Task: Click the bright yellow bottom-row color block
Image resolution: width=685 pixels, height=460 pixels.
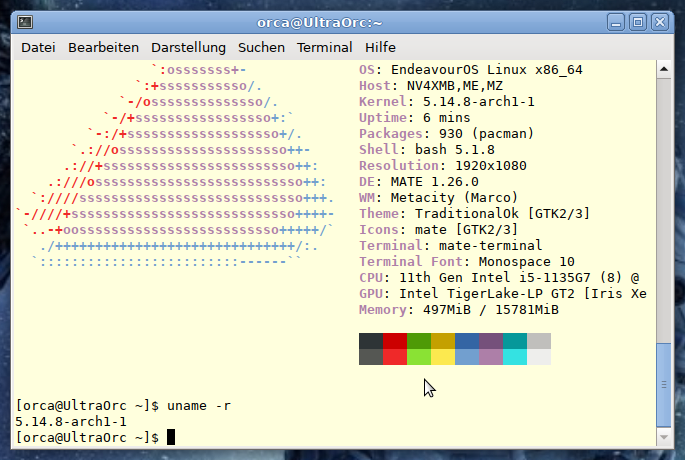Action: tap(443, 356)
